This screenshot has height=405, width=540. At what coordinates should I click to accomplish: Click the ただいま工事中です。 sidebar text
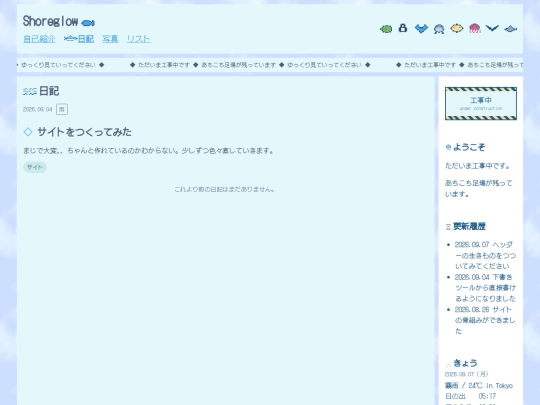(x=478, y=166)
